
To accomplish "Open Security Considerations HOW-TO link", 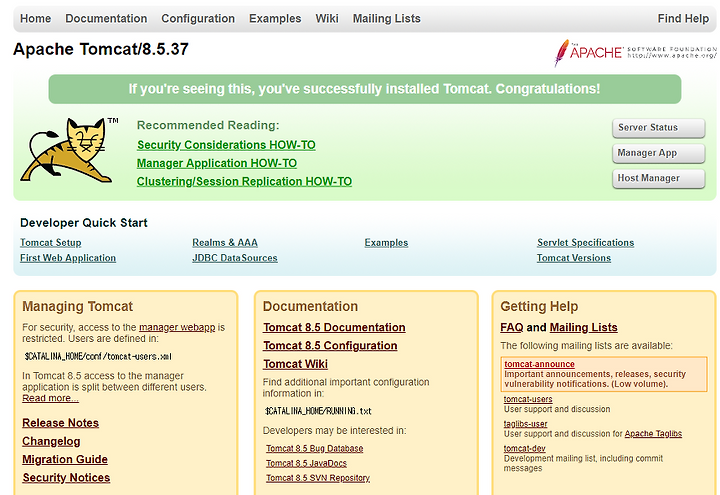I will pos(226,145).
